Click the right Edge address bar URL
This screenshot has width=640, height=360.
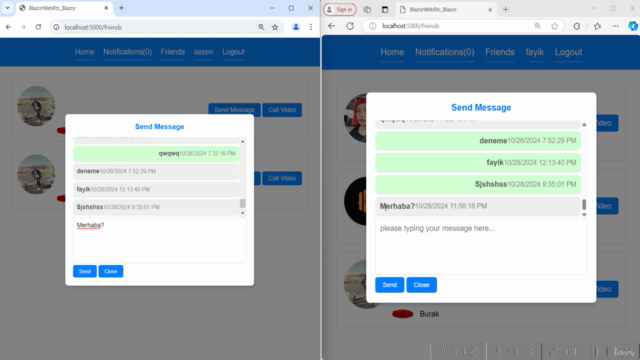click(411, 26)
